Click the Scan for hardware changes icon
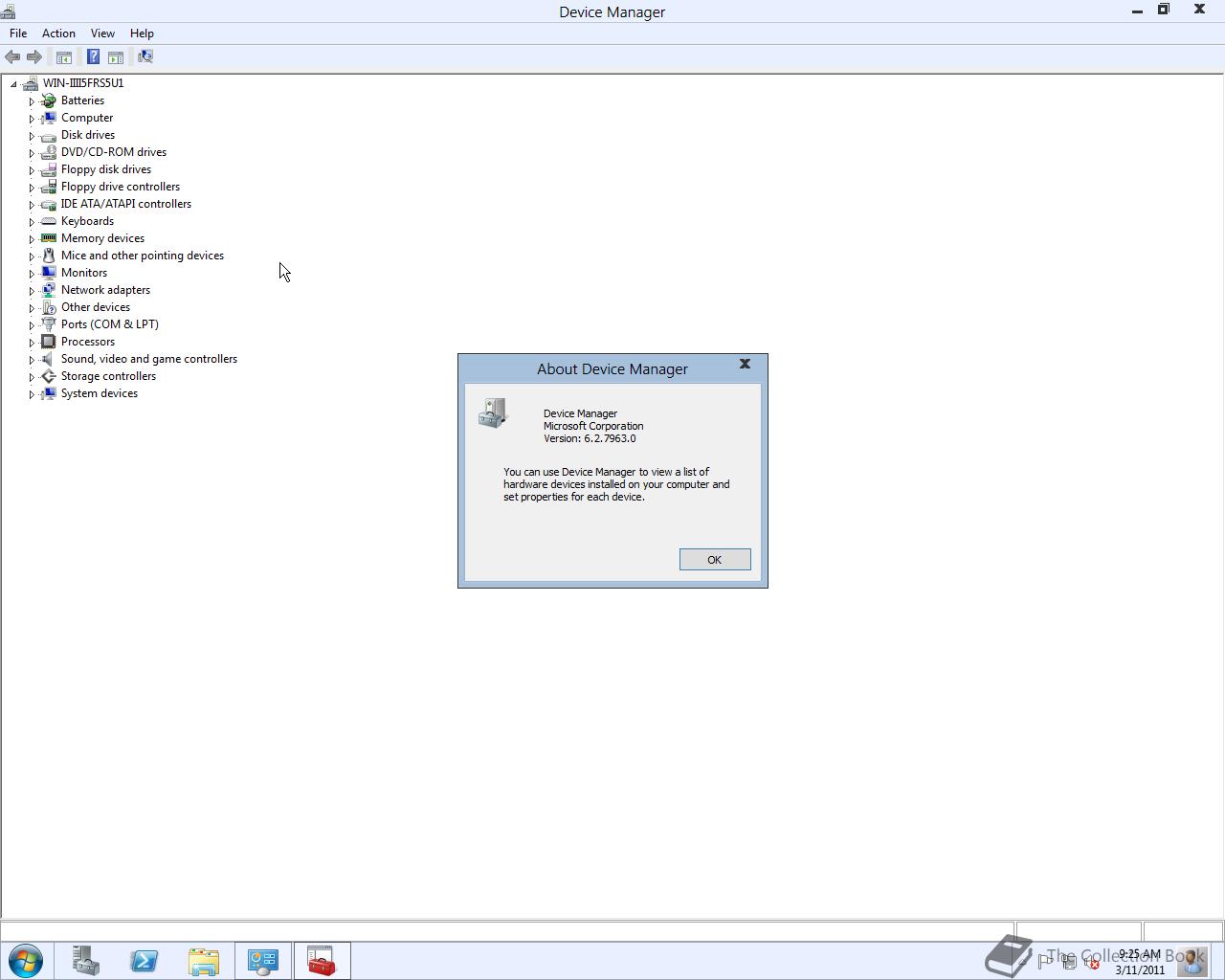This screenshot has width=1225, height=980. (145, 57)
